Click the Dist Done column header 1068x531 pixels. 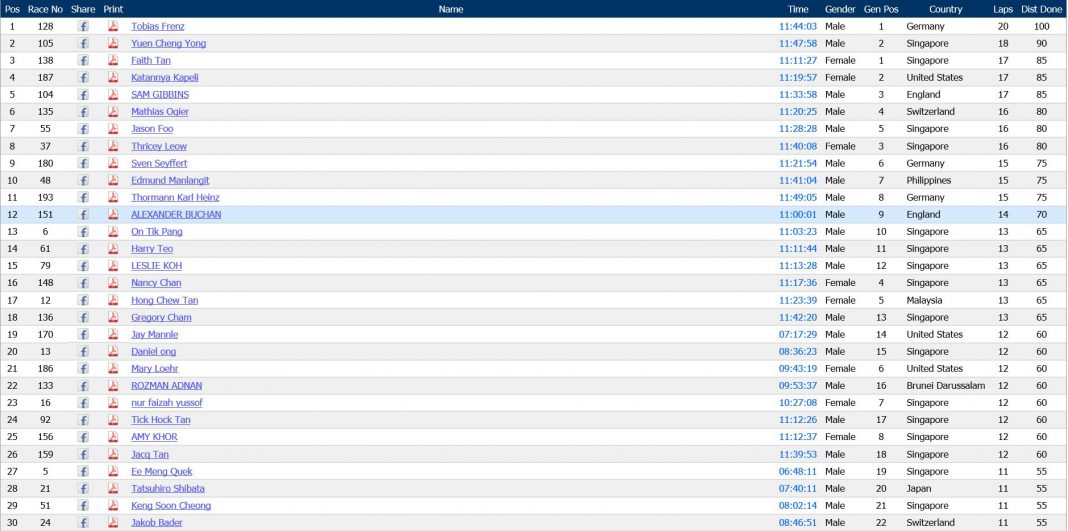(x=1042, y=9)
